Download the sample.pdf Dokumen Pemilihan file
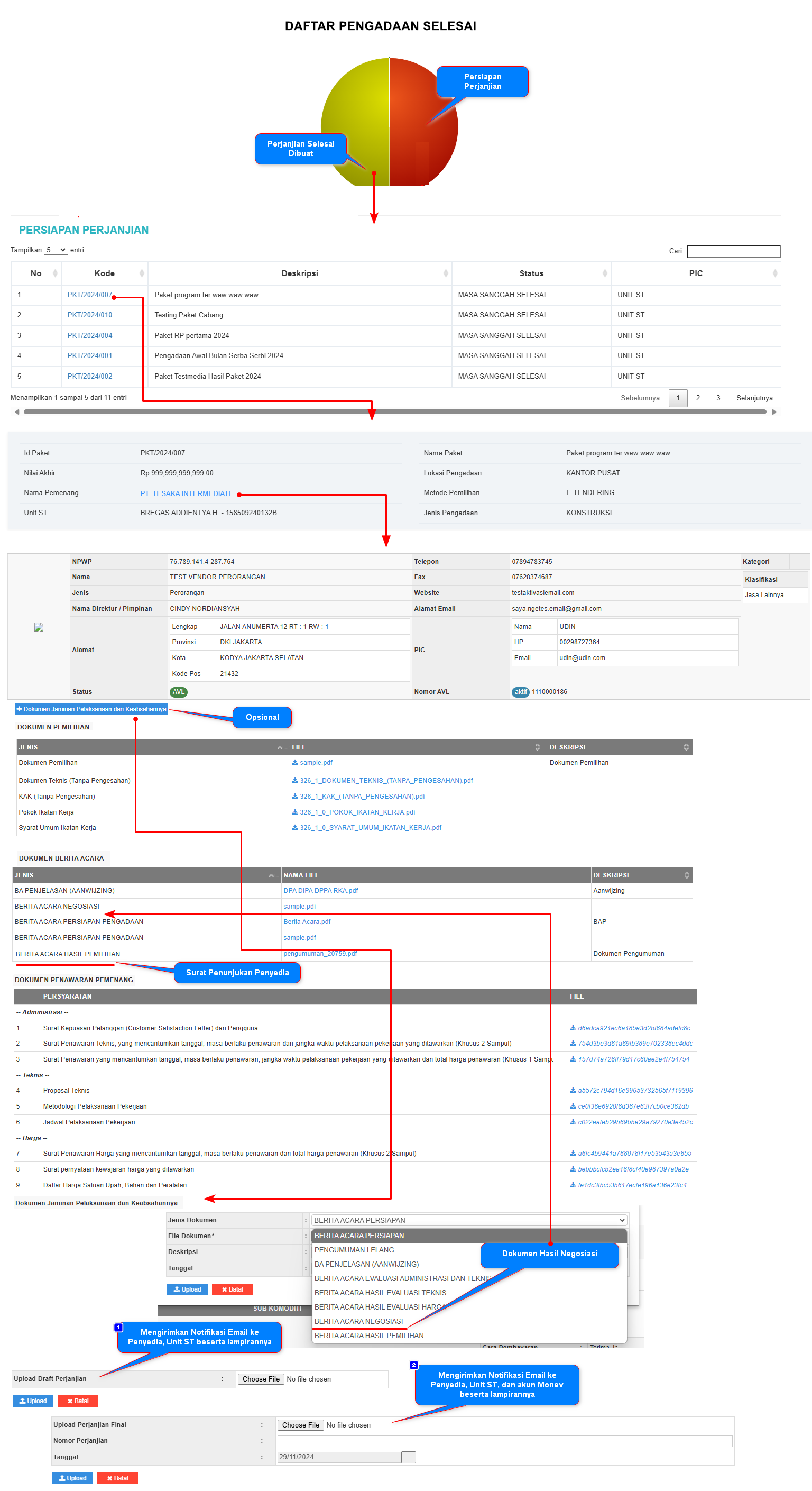This screenshot has width=812, height=1491. [x=315, y=762]
